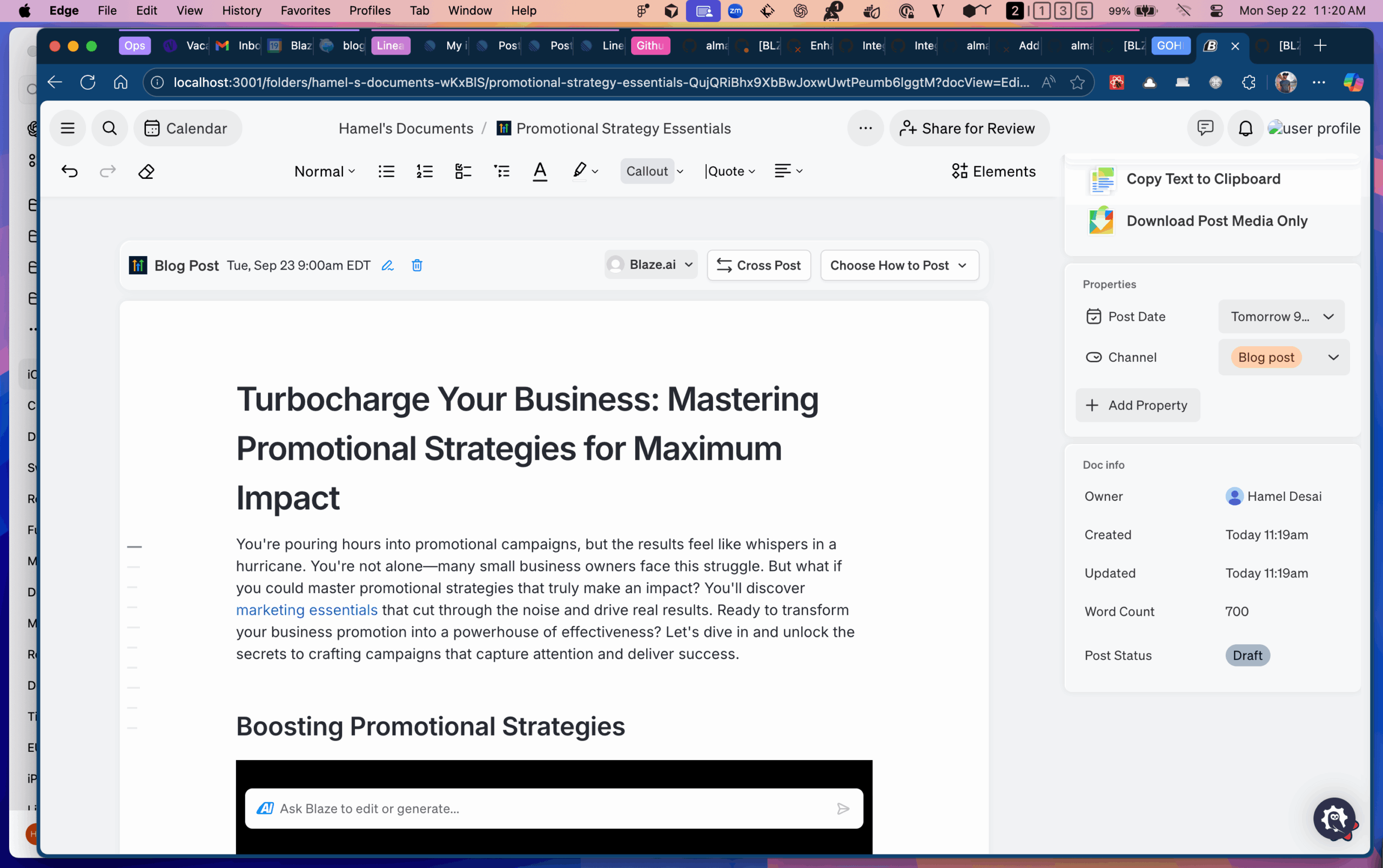Click the undo icon
This screenshot has width=1383, height=868.
click(x=70, y=171)
